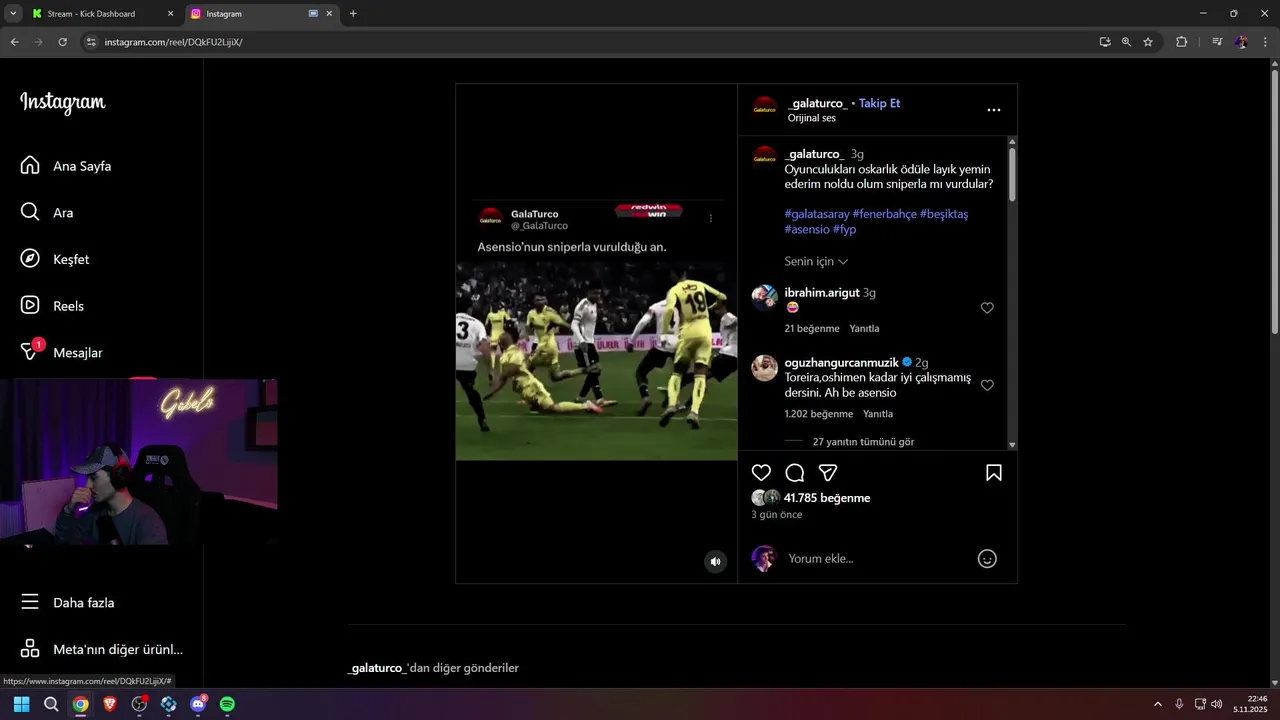Screen dimensions: 1280x720
Task: Click the #beşiktaş hashtag
Action: point(944,214)
